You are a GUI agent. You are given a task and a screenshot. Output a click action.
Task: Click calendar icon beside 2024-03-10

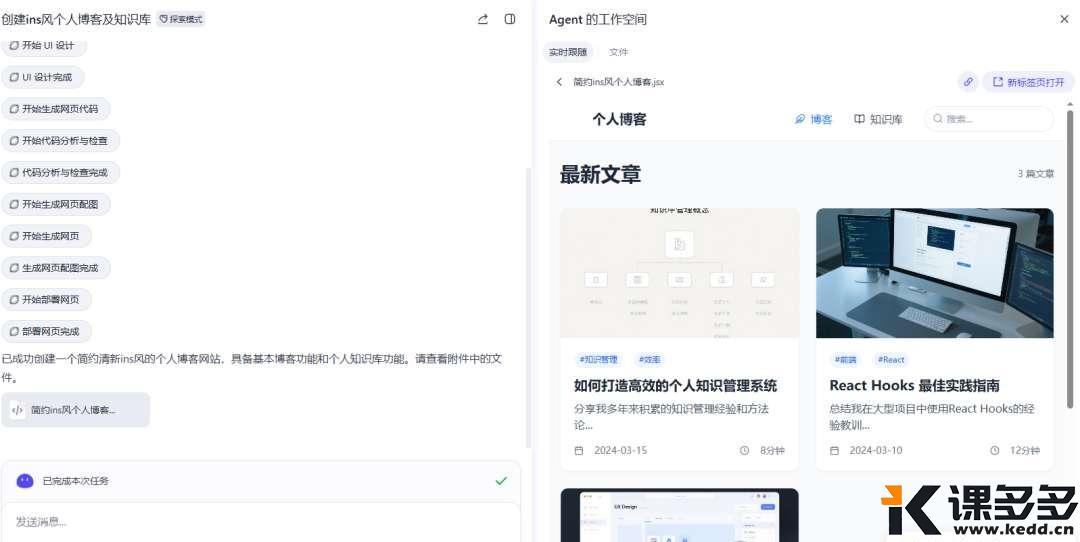tap(835, 450)
